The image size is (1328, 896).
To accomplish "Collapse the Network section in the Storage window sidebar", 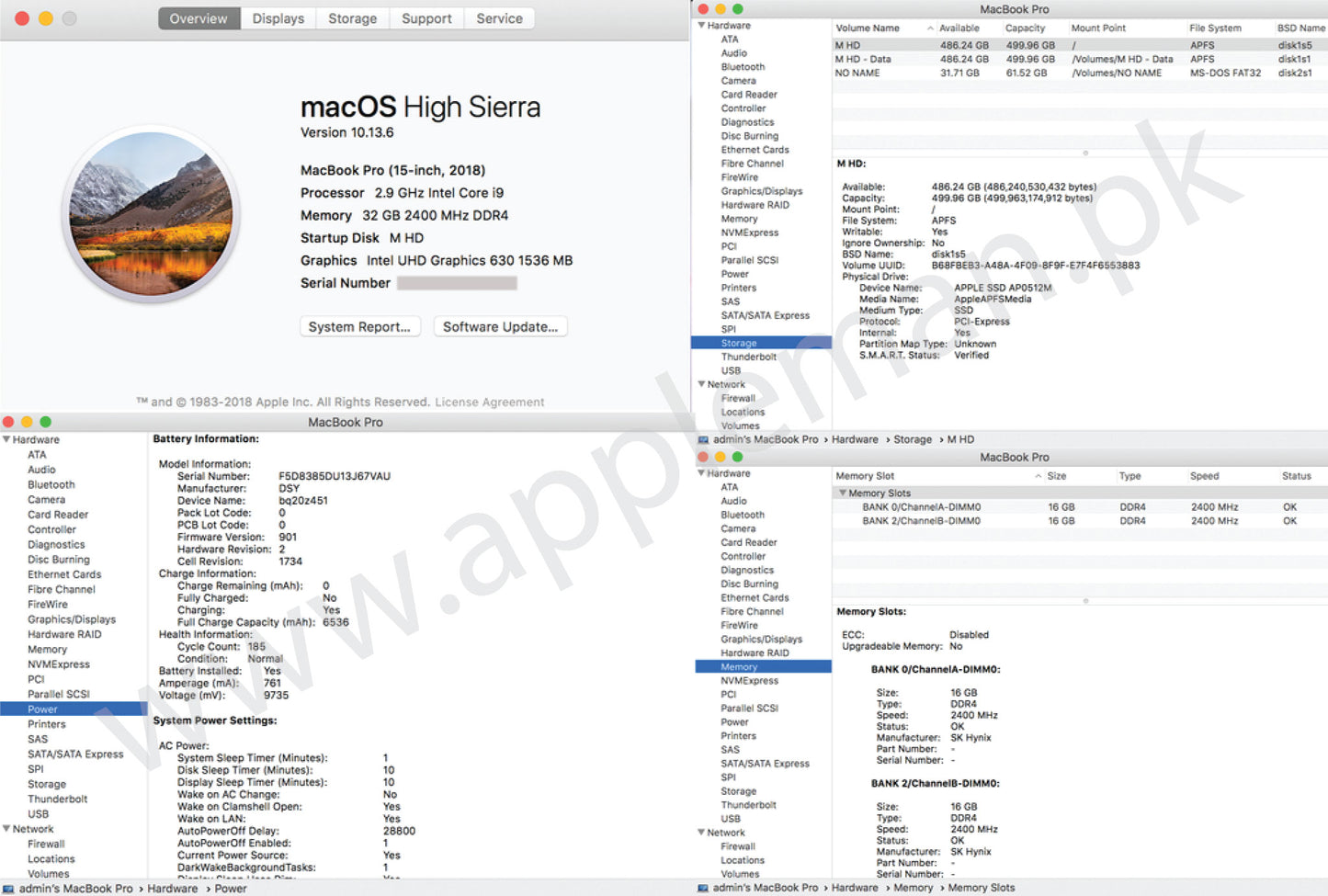I will [x=701, y=384].
